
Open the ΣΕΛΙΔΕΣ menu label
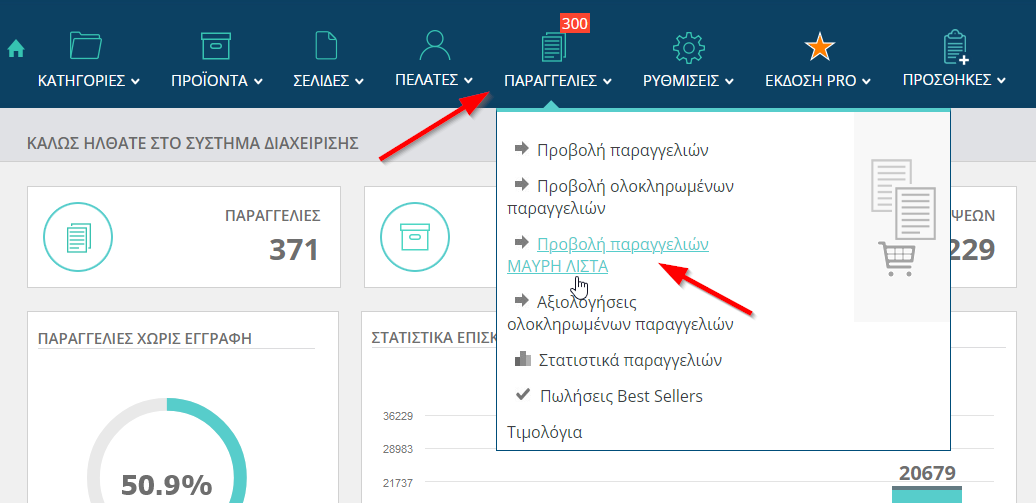pos(321,81)
